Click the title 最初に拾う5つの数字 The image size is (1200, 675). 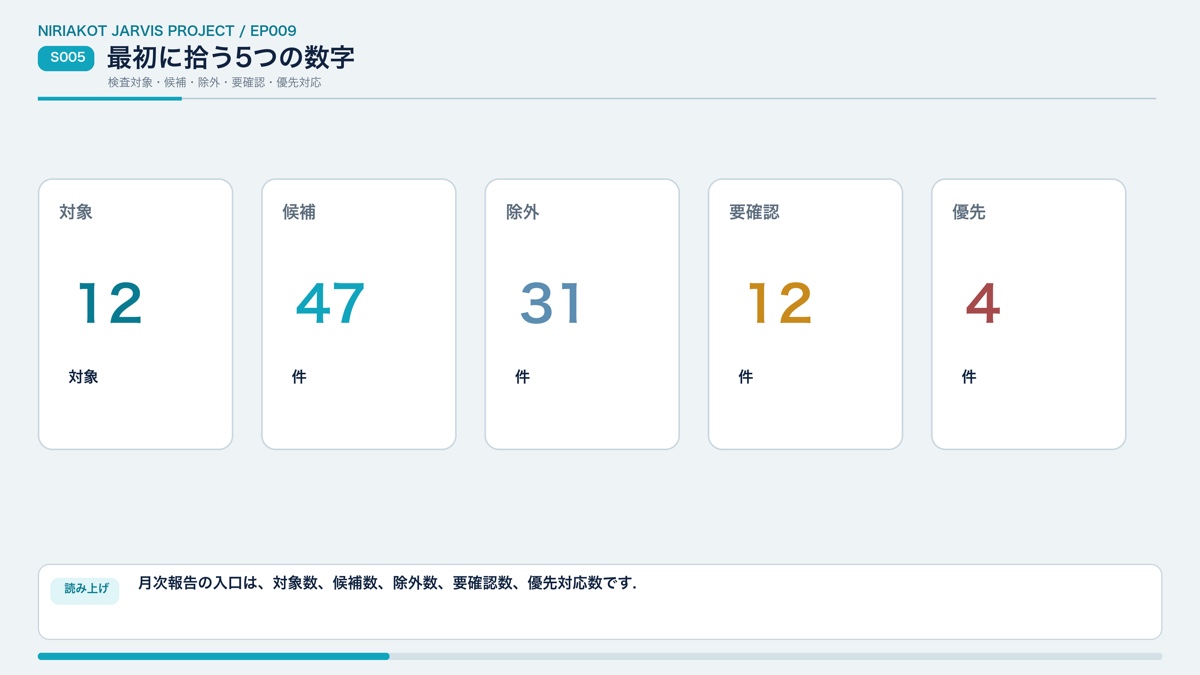click(231, 57)
